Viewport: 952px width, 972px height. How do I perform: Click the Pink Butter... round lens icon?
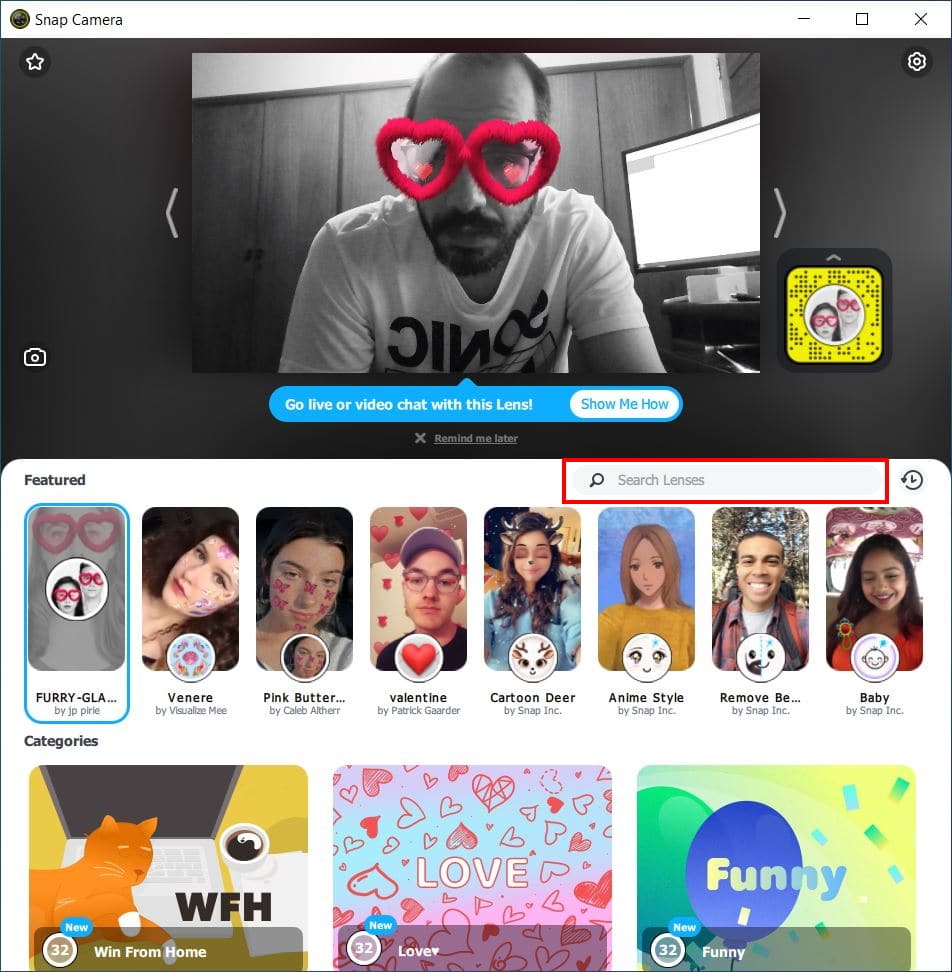click(x=305, y=657)
